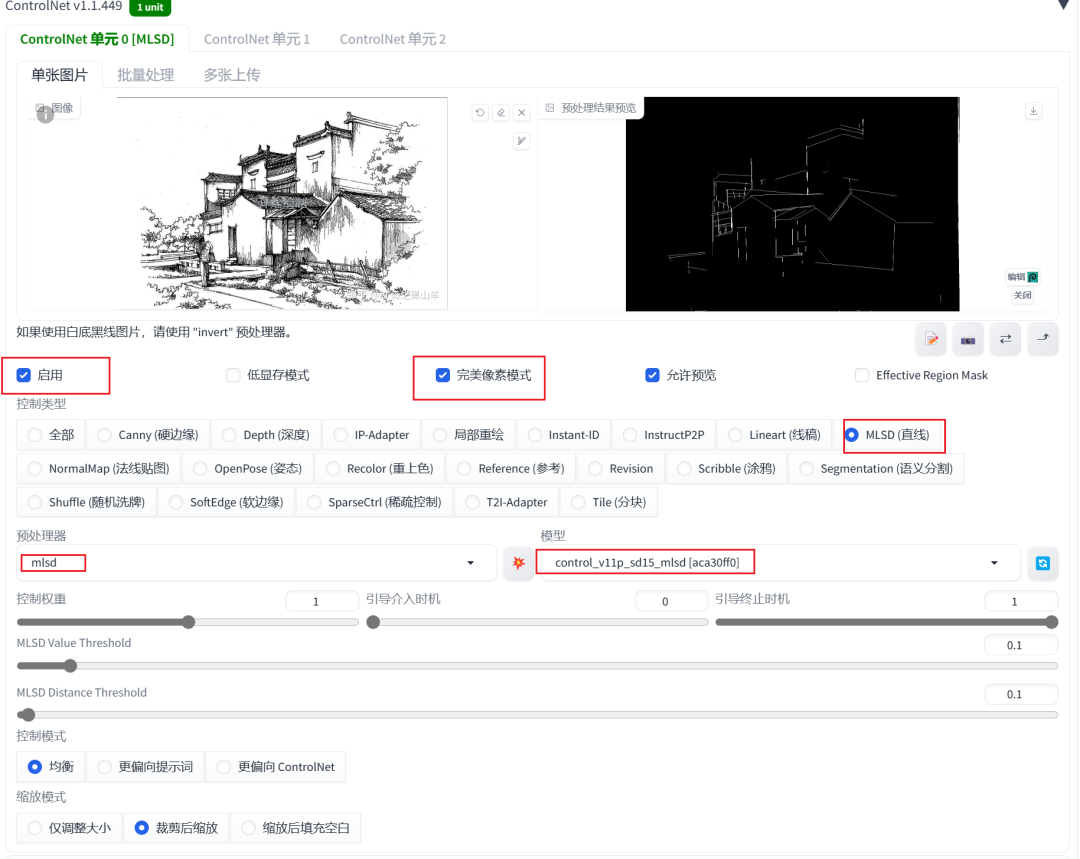Switch to the ControlNet 单元1 tab
The width and height of the screenshot is (1080, 859).
pyautogui.click(x=256, y=39)
